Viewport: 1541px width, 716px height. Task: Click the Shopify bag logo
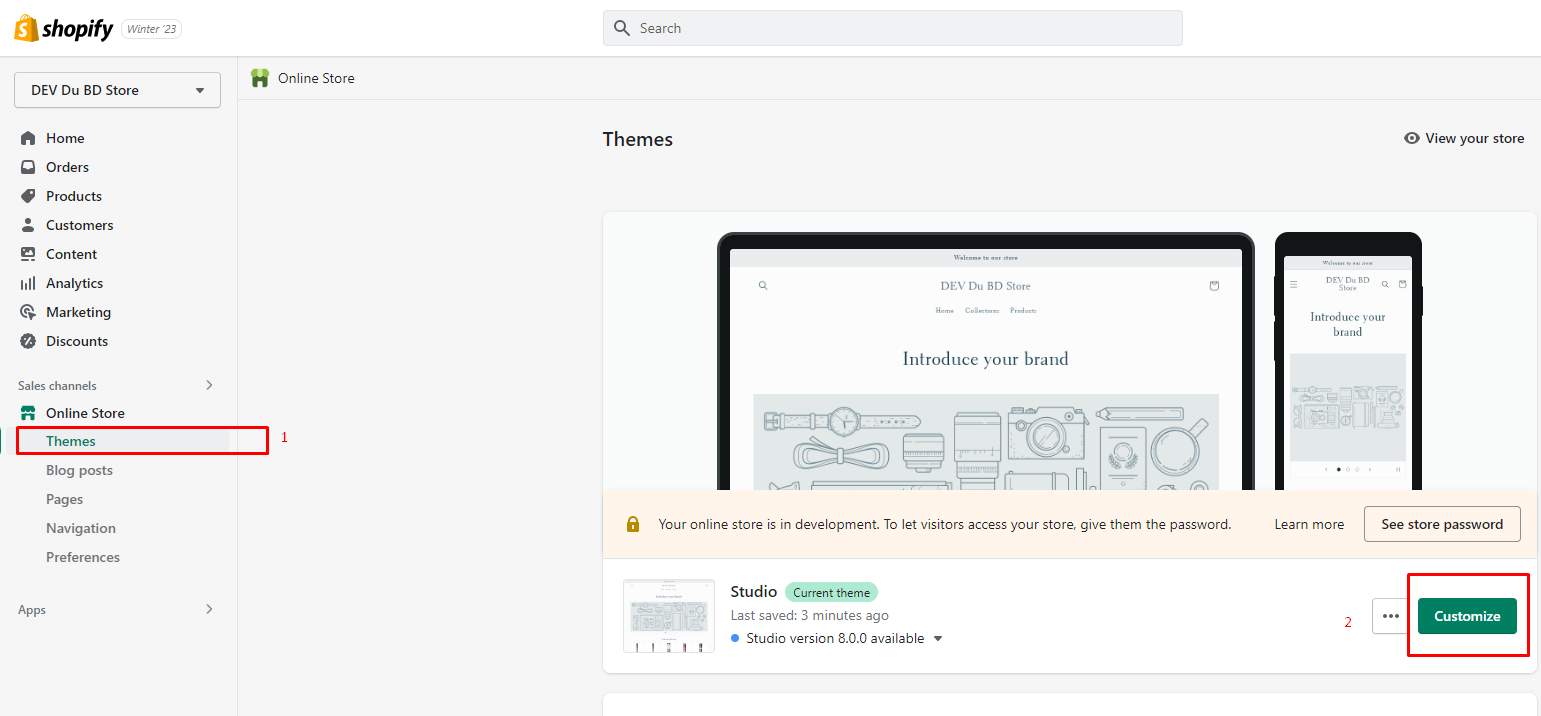click(26, 28)
